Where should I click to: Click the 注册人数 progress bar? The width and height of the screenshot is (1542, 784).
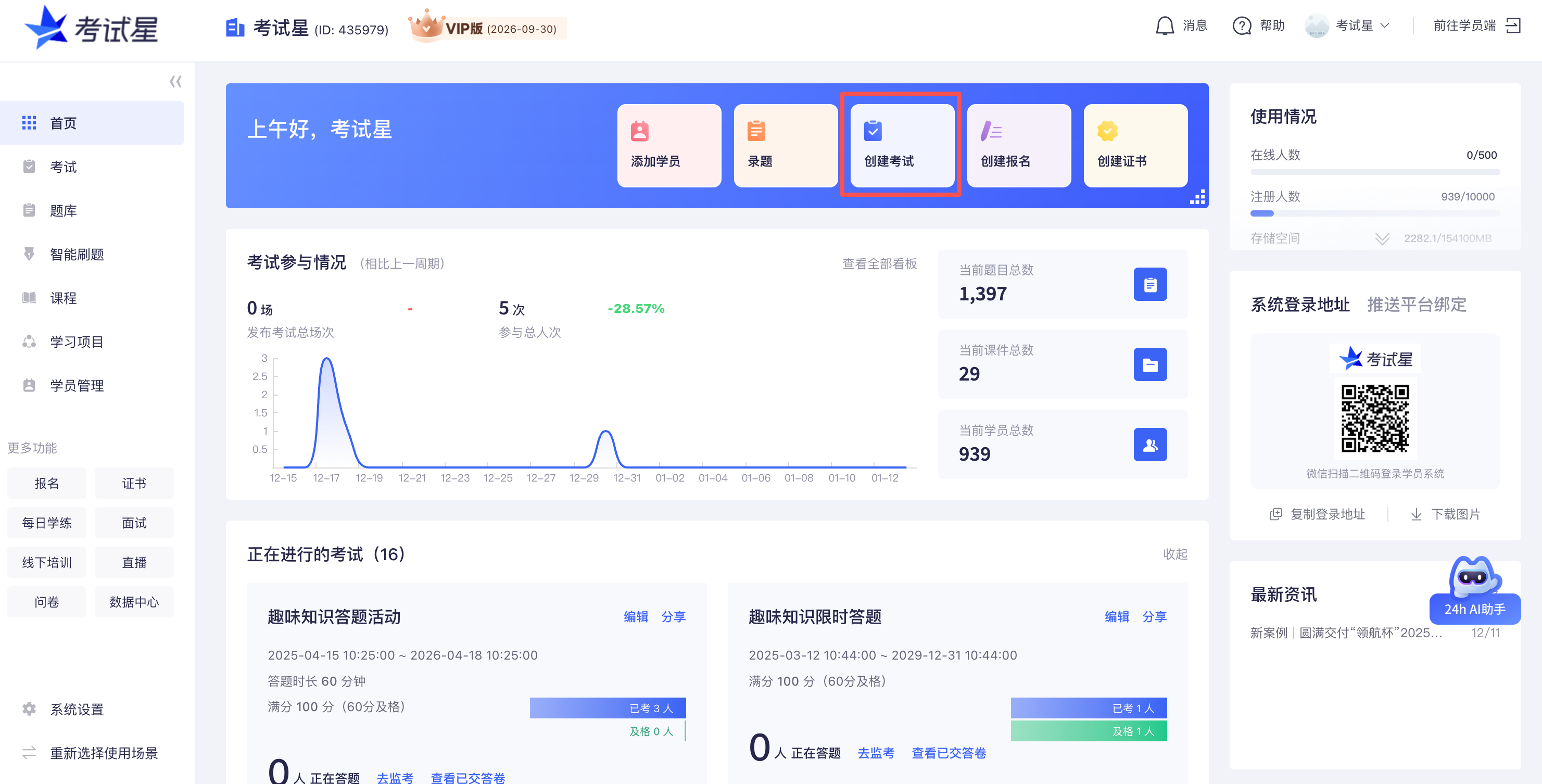pyautogui.click(x=1374, y=213)
